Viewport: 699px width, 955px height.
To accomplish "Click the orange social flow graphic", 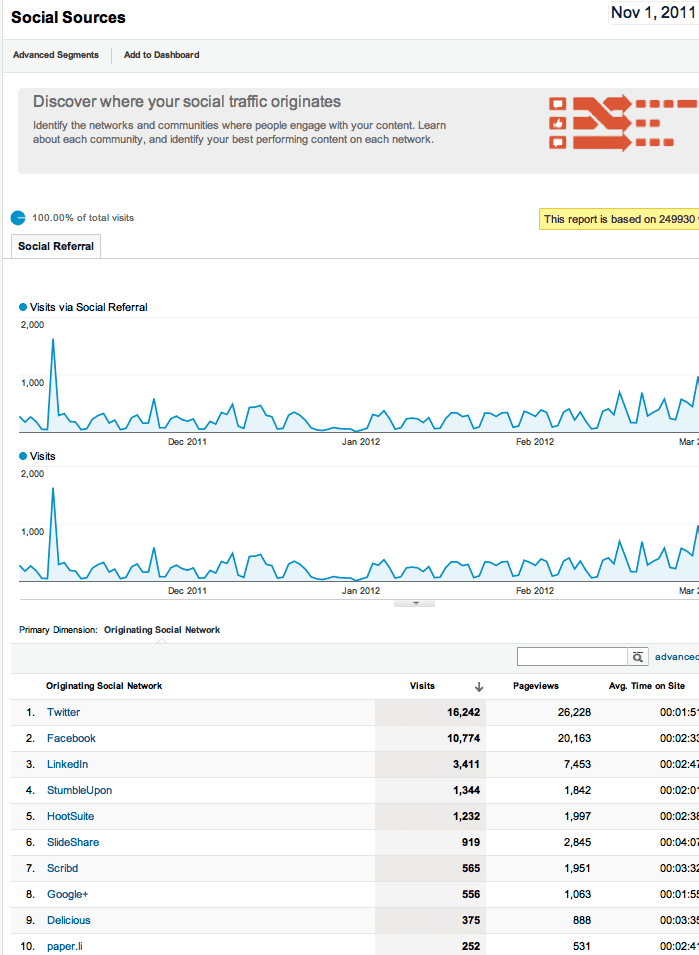I will click(621, 123).
